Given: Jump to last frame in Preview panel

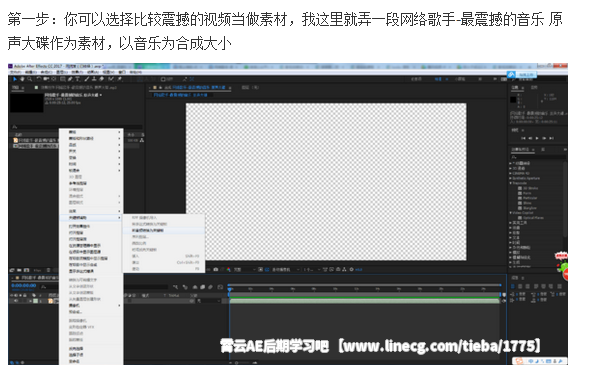Looking at the screenshot, I should (x=551, y=138).
